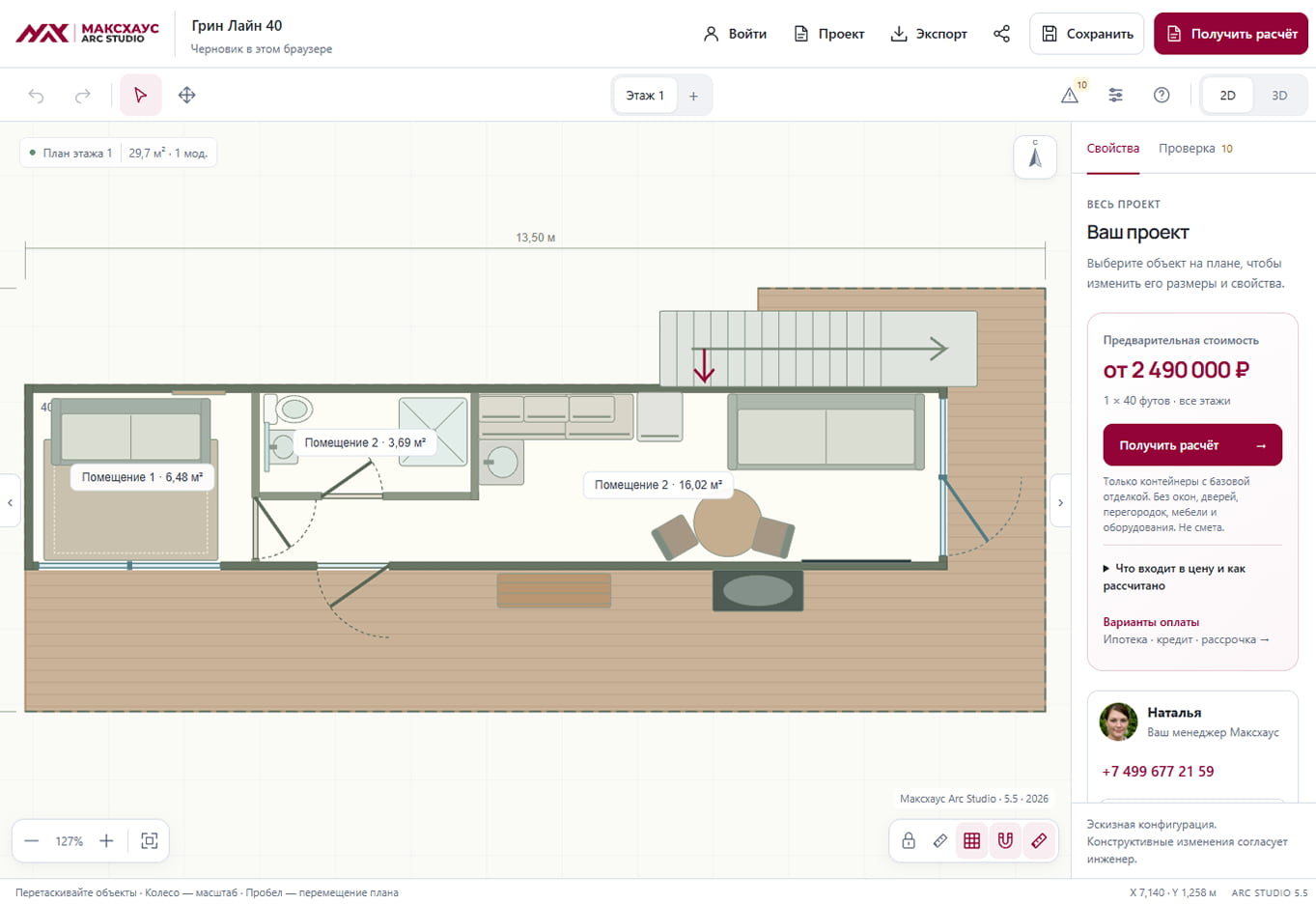Switch to 2D view mode
Screen dimensions: 1316x904
click(1228, 96)
